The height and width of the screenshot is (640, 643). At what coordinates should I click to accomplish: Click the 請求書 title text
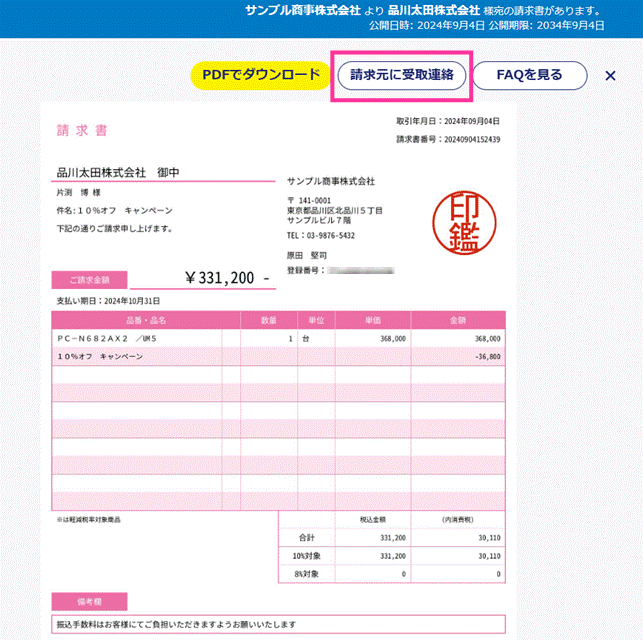82,130
